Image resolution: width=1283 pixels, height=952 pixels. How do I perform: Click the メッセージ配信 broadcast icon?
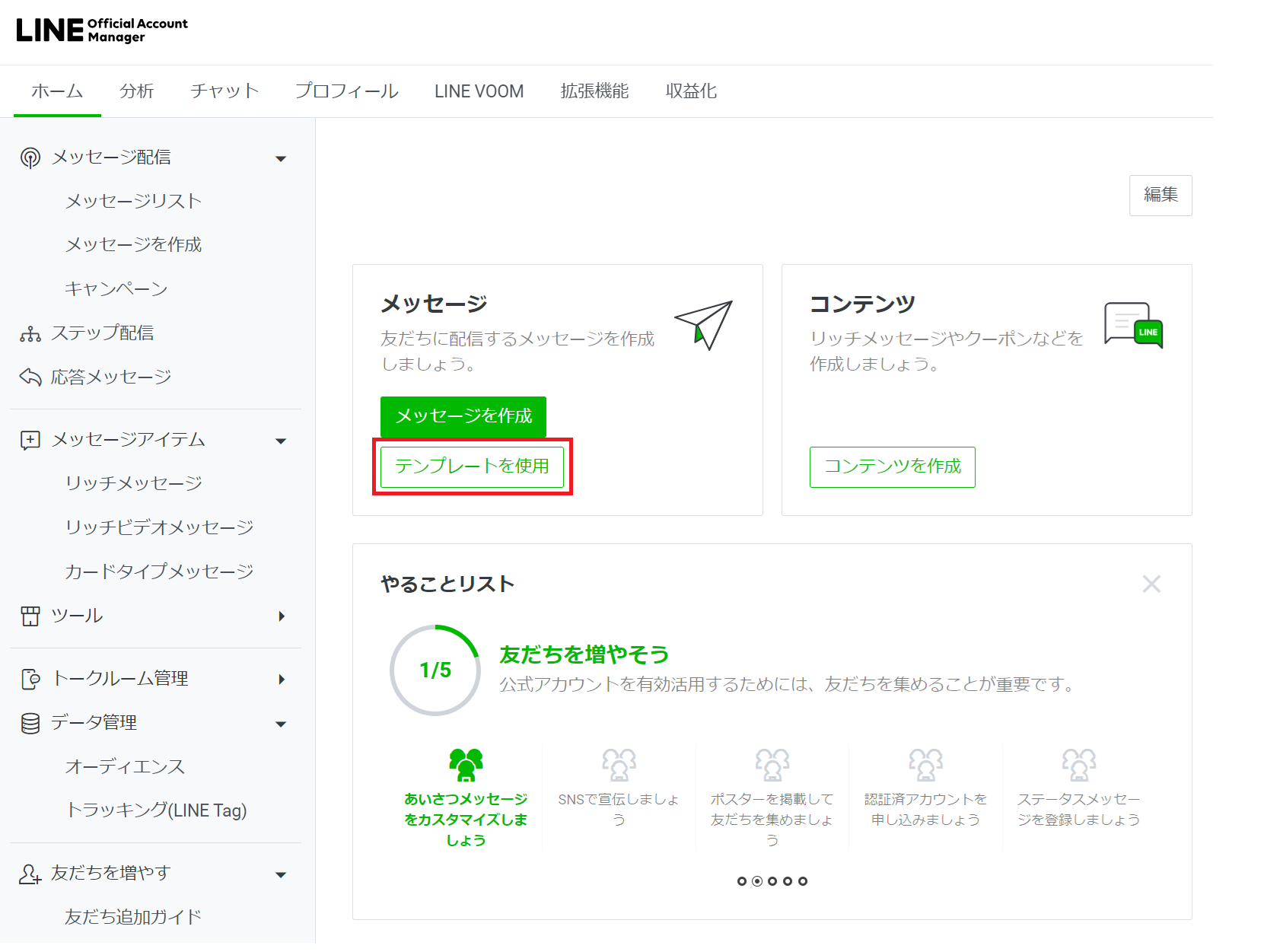point(30,158)
